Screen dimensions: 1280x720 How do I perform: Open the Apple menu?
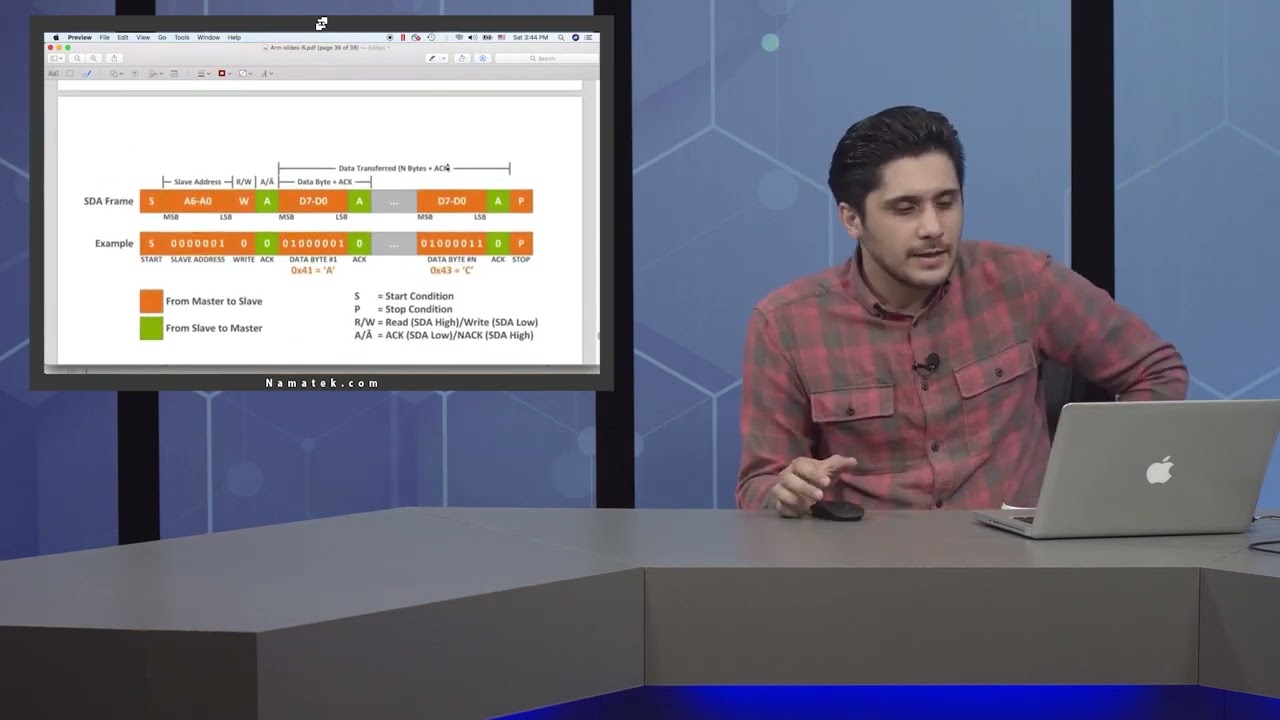tap(56, 37)
